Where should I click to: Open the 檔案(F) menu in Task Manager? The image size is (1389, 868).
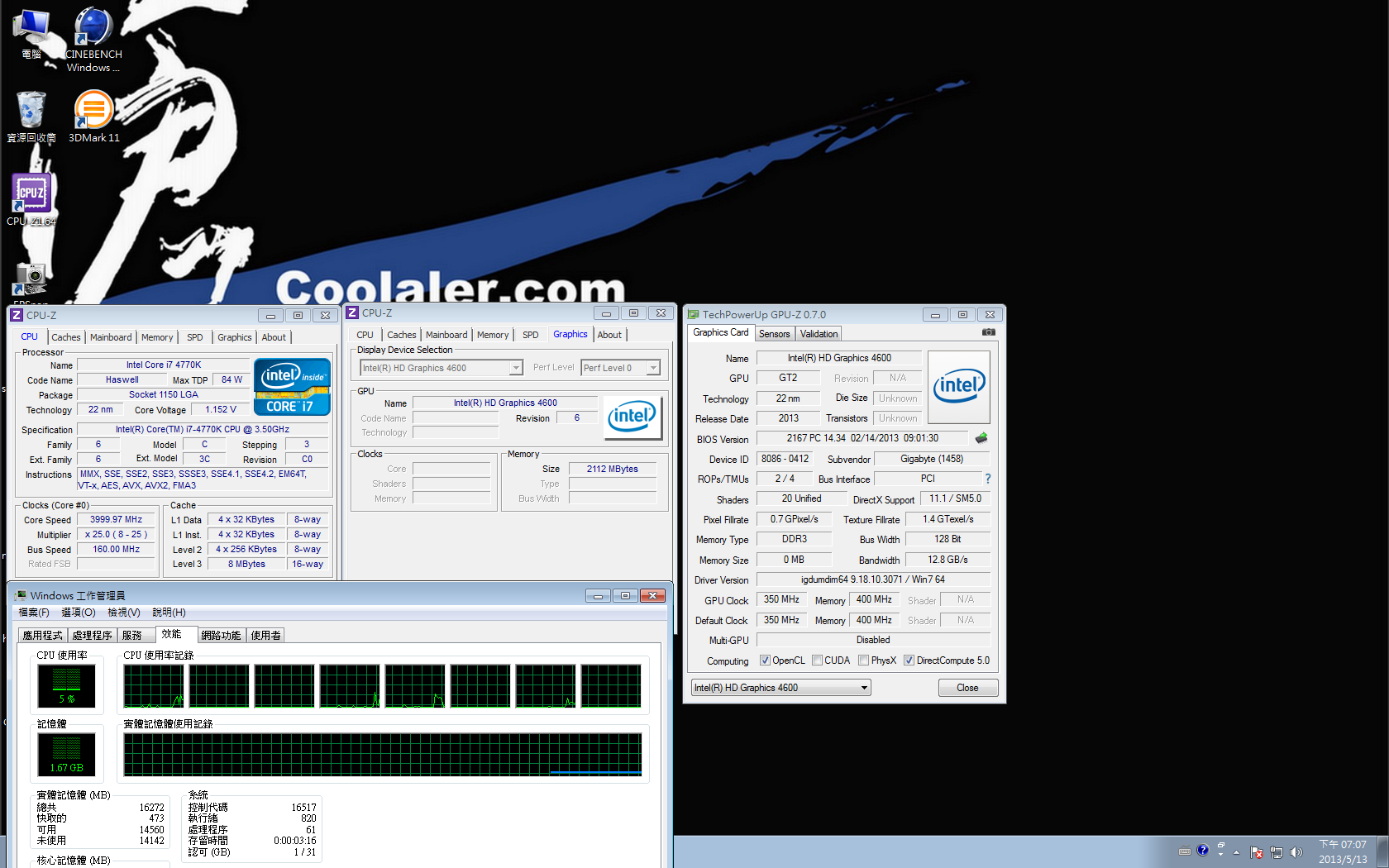[34, 613]
